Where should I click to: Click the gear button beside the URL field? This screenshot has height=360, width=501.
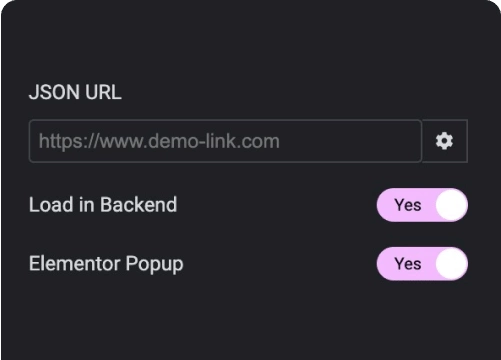tap(445, 141)
